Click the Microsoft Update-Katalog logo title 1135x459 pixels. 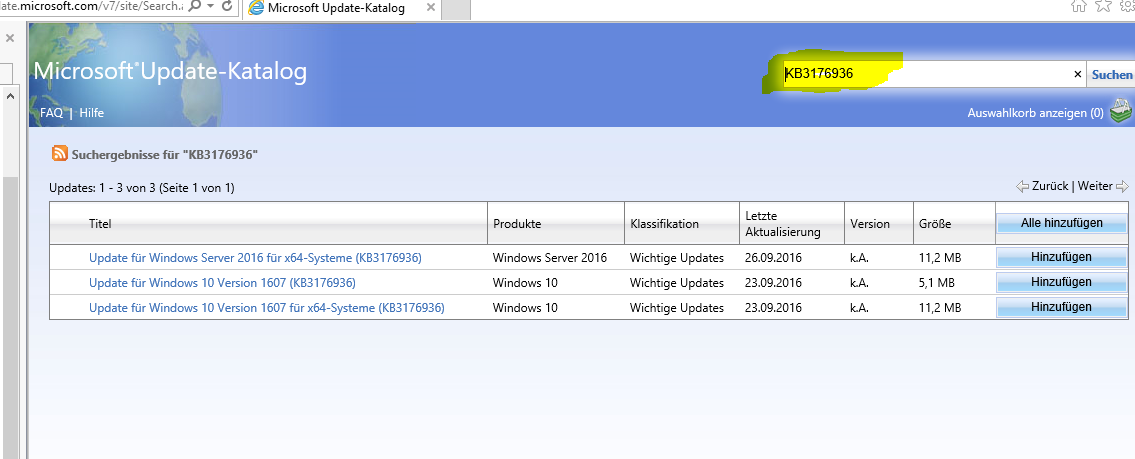170,71
